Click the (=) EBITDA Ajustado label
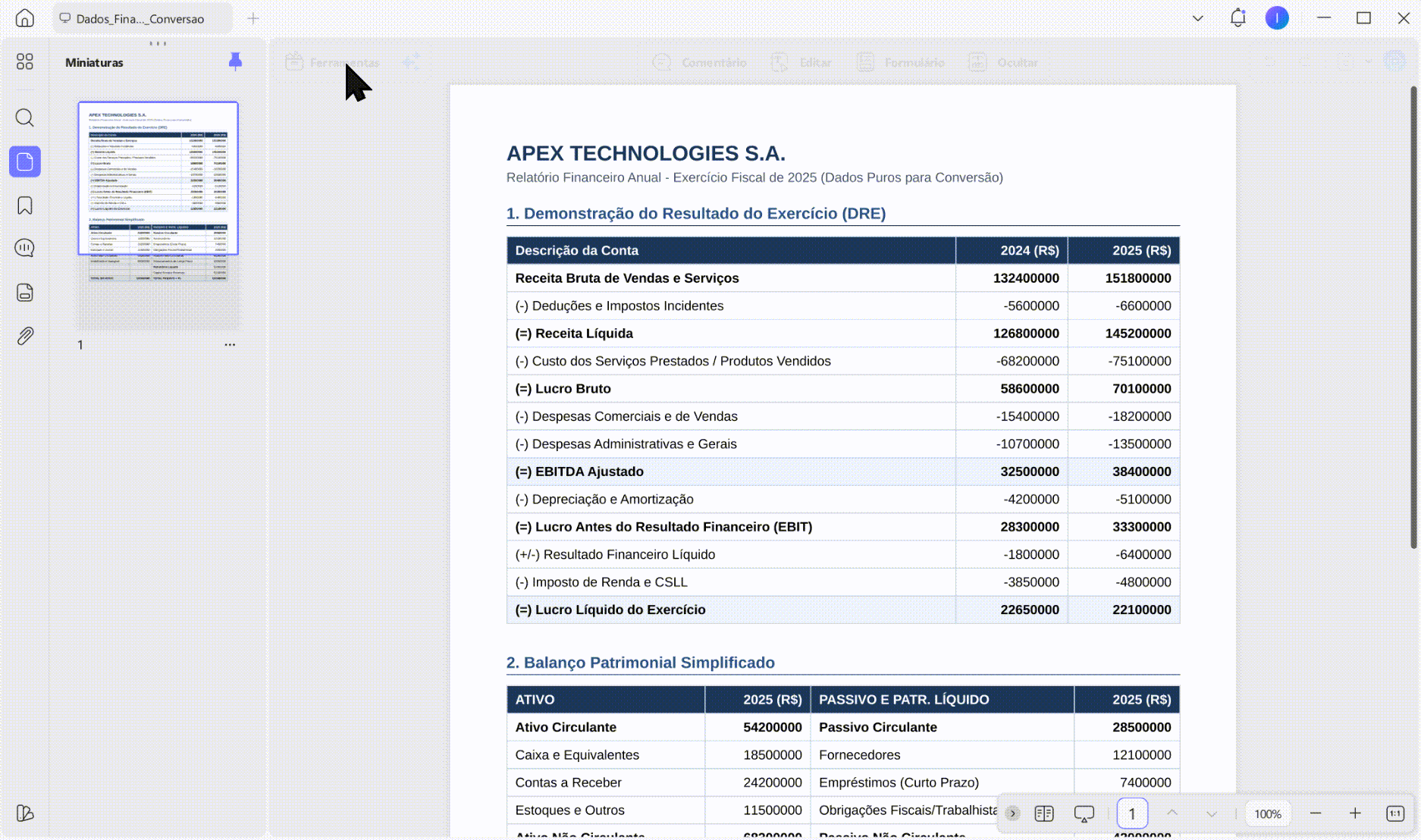Screen dimensions: 1421x840 tap(579, 472)
